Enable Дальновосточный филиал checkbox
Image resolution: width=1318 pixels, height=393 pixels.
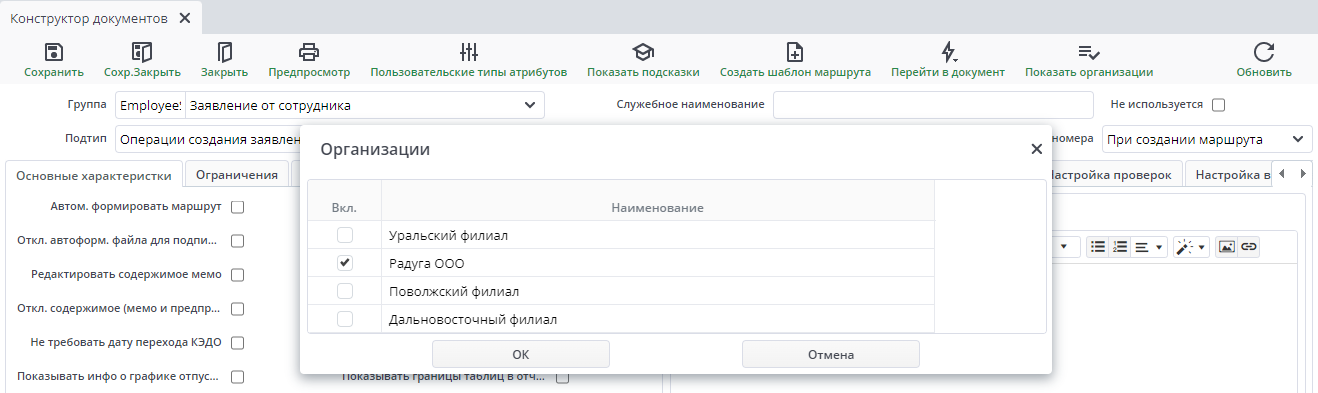[345, 319]
